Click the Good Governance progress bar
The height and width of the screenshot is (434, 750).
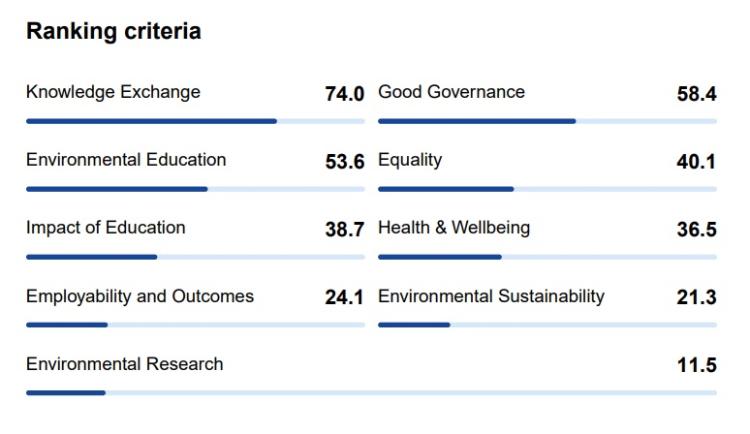pos(547,121)
